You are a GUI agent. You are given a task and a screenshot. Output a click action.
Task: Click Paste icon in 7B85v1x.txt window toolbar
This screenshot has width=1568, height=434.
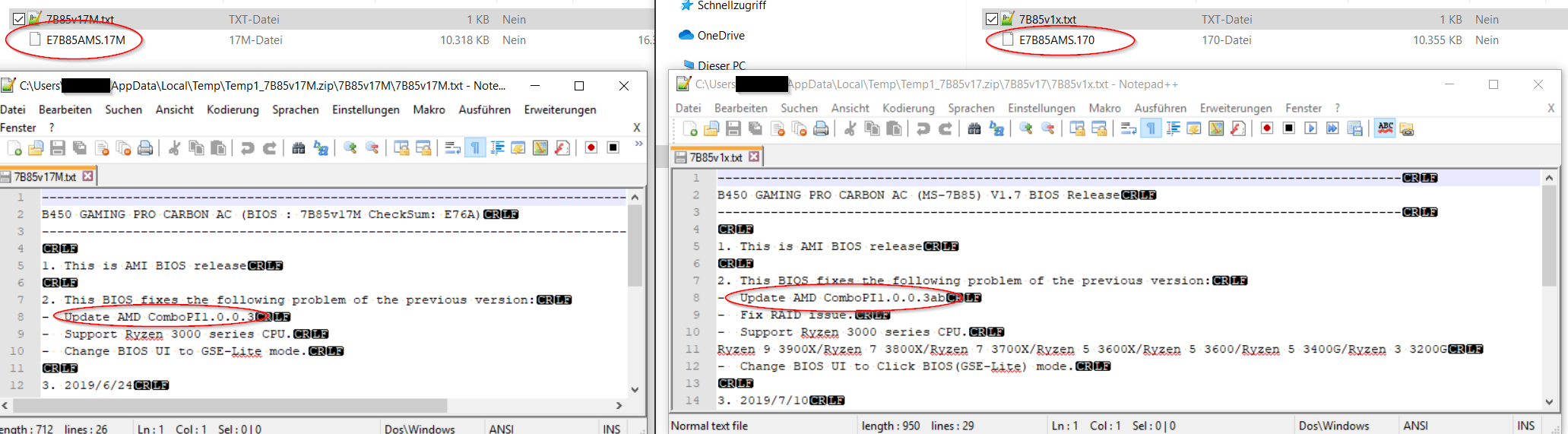(895, 128)
